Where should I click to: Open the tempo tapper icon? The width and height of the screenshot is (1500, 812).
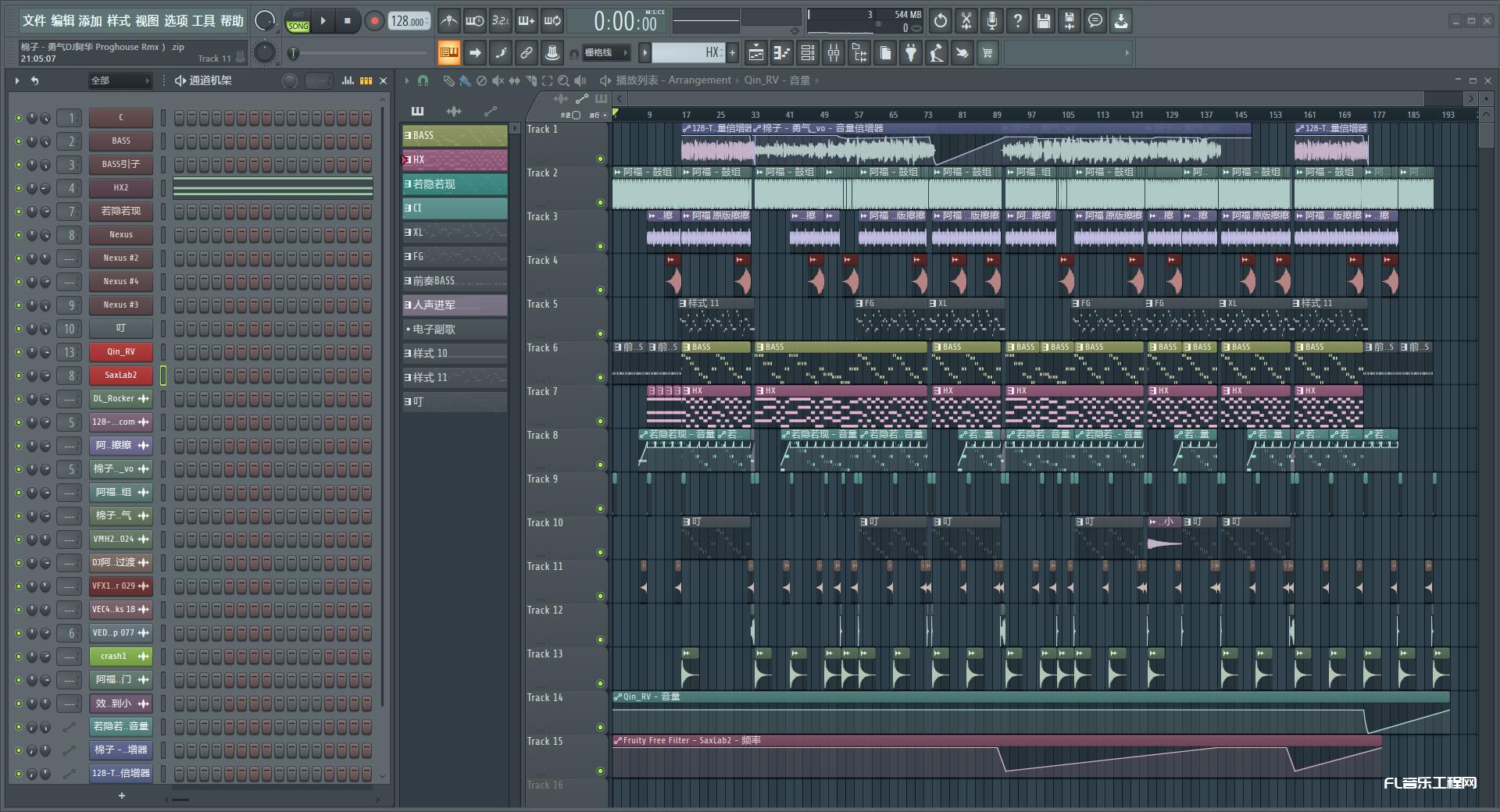[x=937, y=53]
